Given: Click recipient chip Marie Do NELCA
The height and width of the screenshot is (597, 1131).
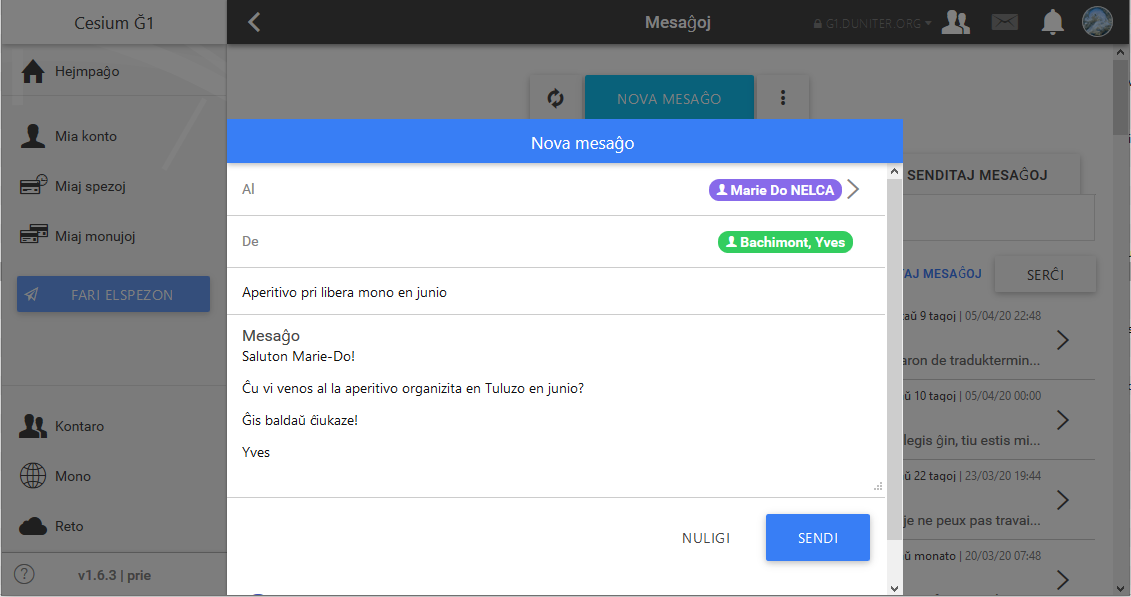Looking at the screenshot, I should pos(775,190).
